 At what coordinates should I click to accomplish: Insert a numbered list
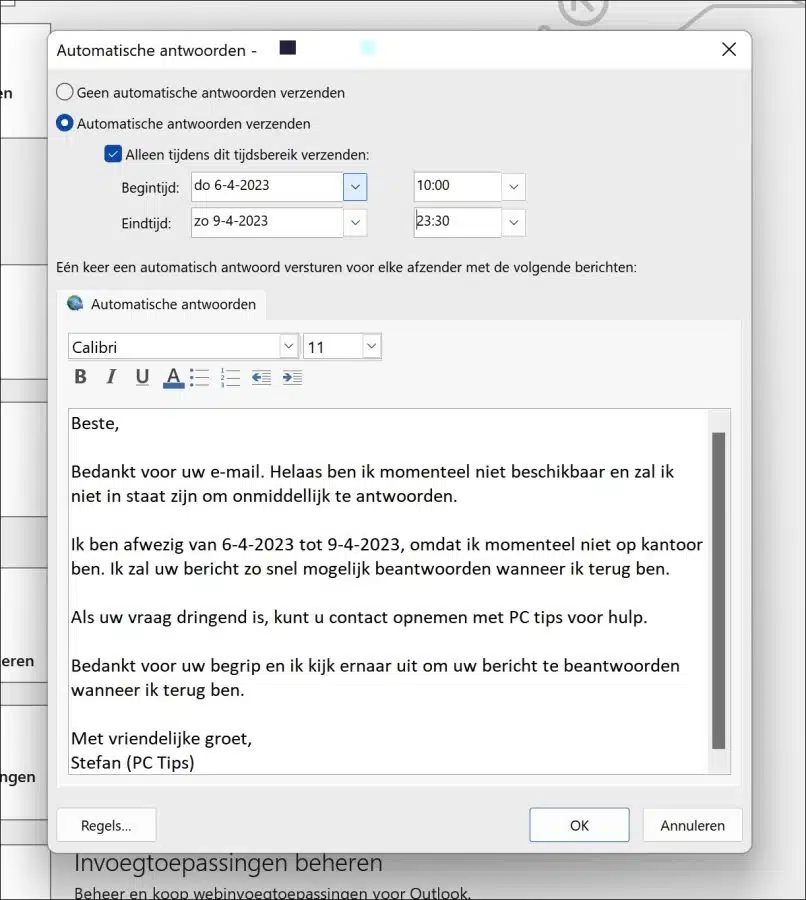click(x=230, y=377)
